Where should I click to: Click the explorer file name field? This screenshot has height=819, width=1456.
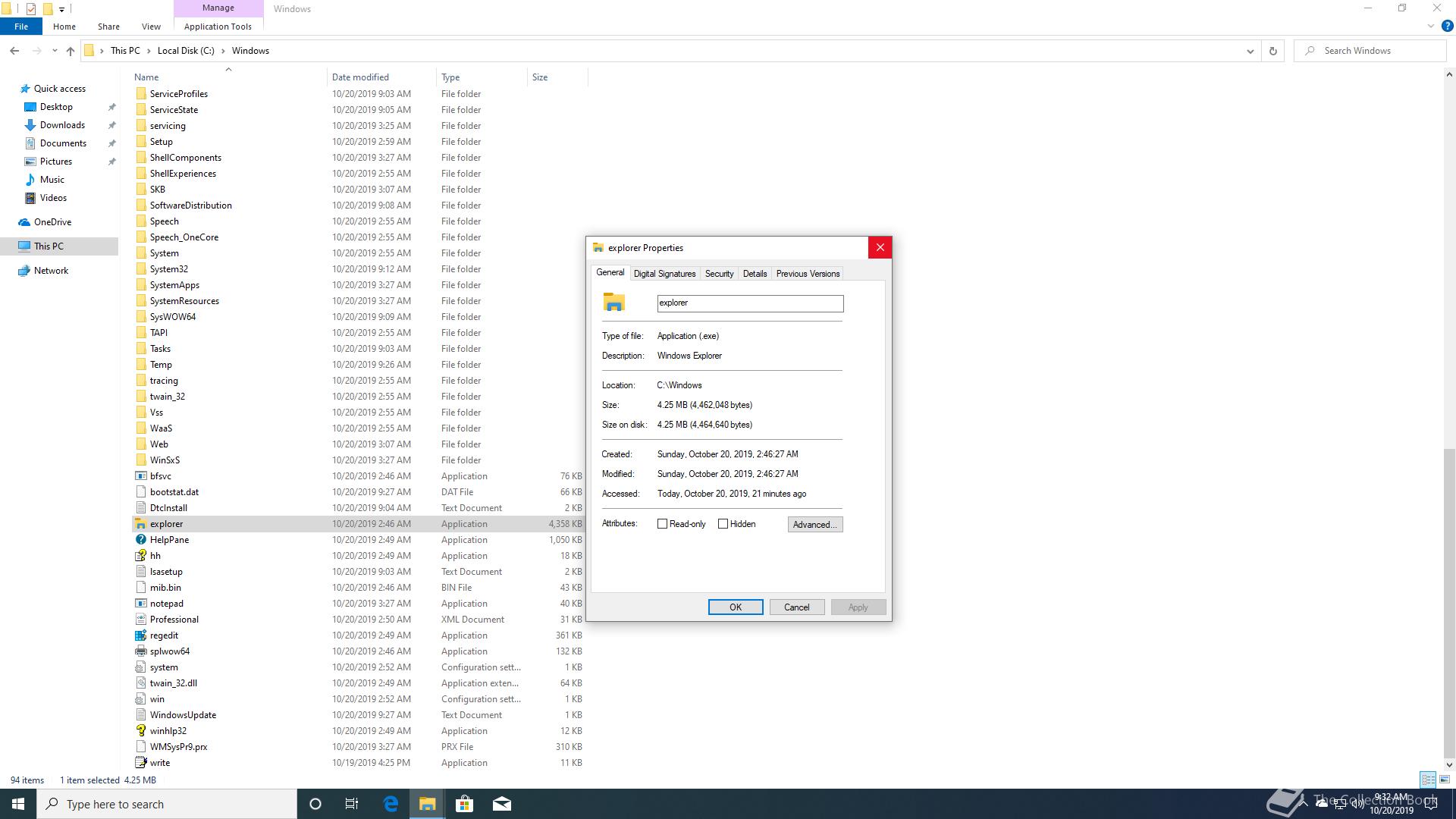[x=749, y=303]
